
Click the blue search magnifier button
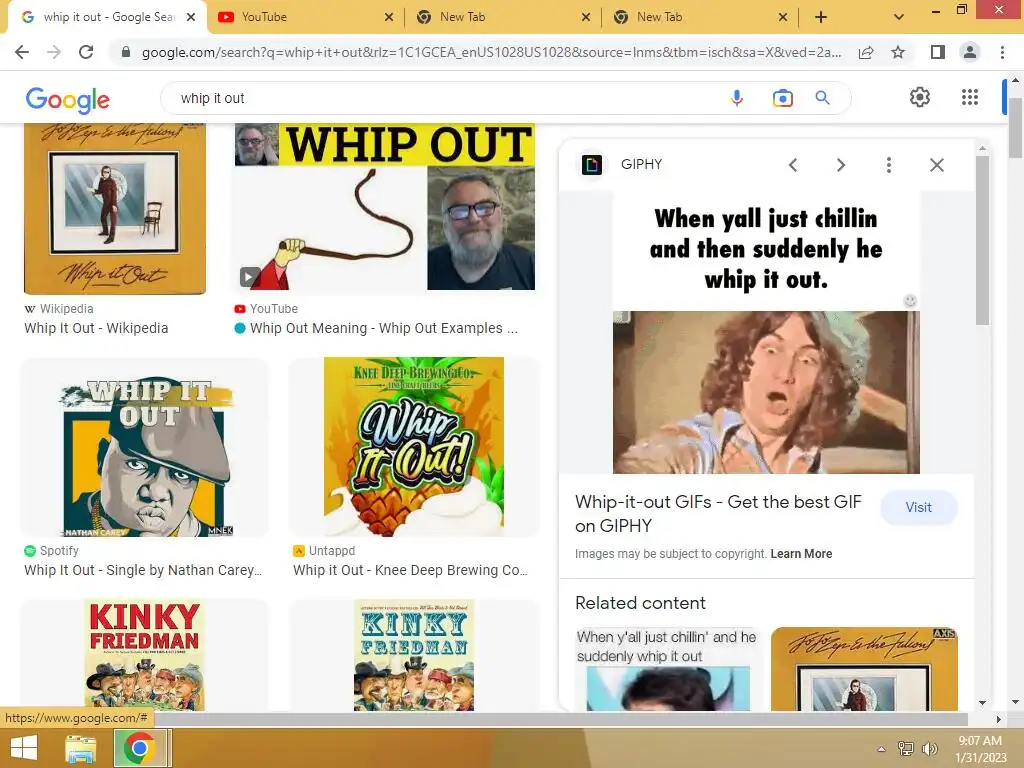click(822, 98)
